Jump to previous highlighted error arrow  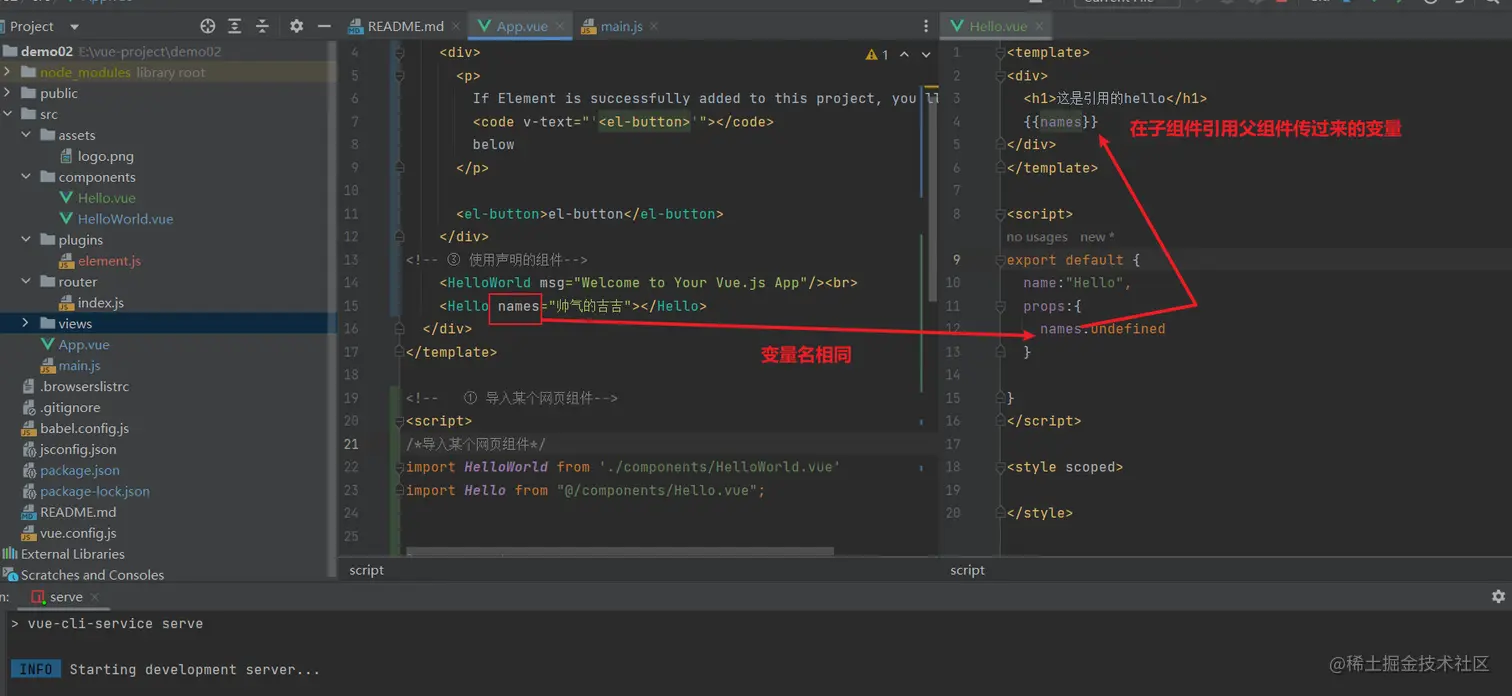click(x=905, y=54)
